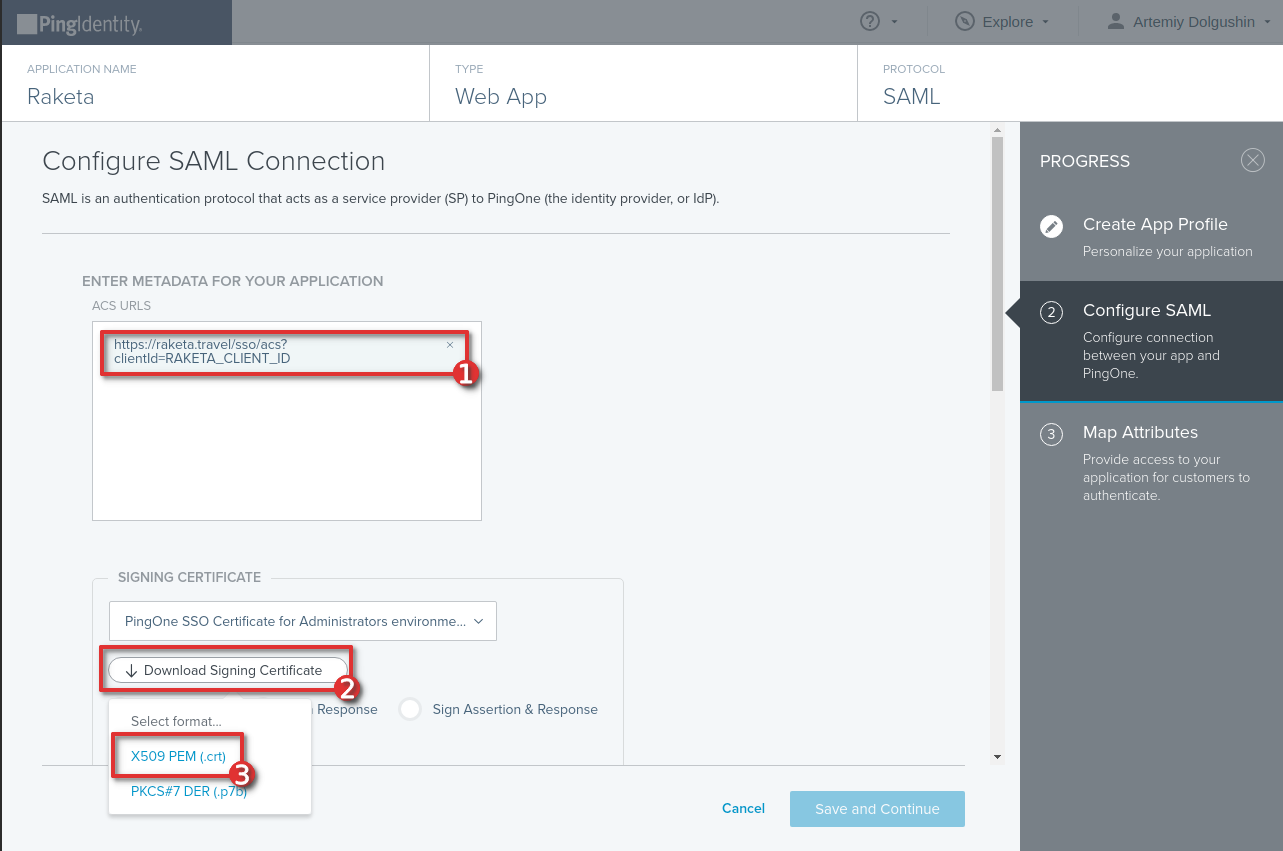Click the scrollbar up arrow

click(997, 130)
